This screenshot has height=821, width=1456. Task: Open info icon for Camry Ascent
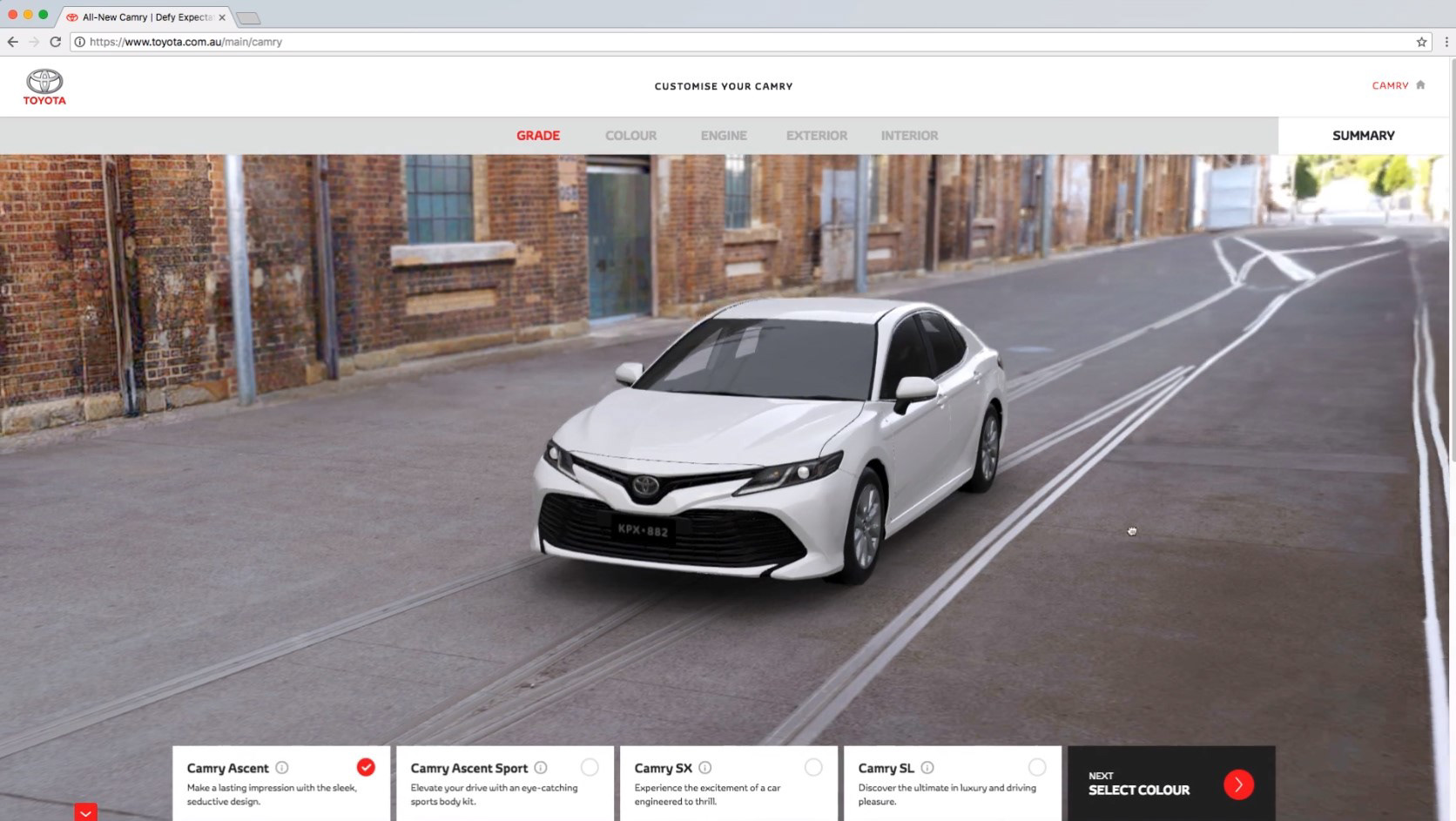tap(282, 768)
